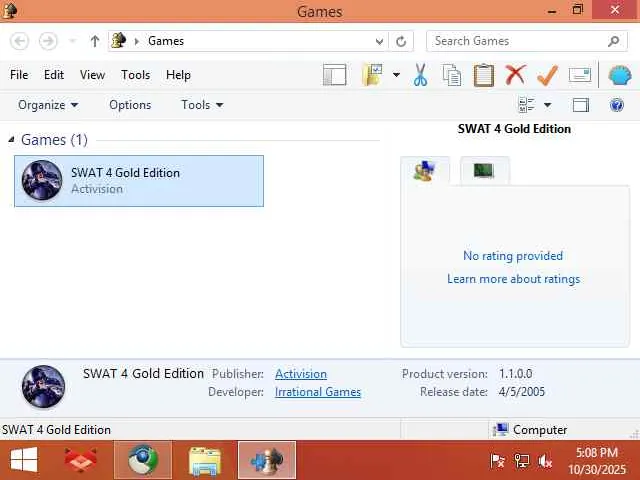Viewport: 640px width, 480px height.
Task: Open File Explorer from taskbar
Action: [x=205, y=460]
